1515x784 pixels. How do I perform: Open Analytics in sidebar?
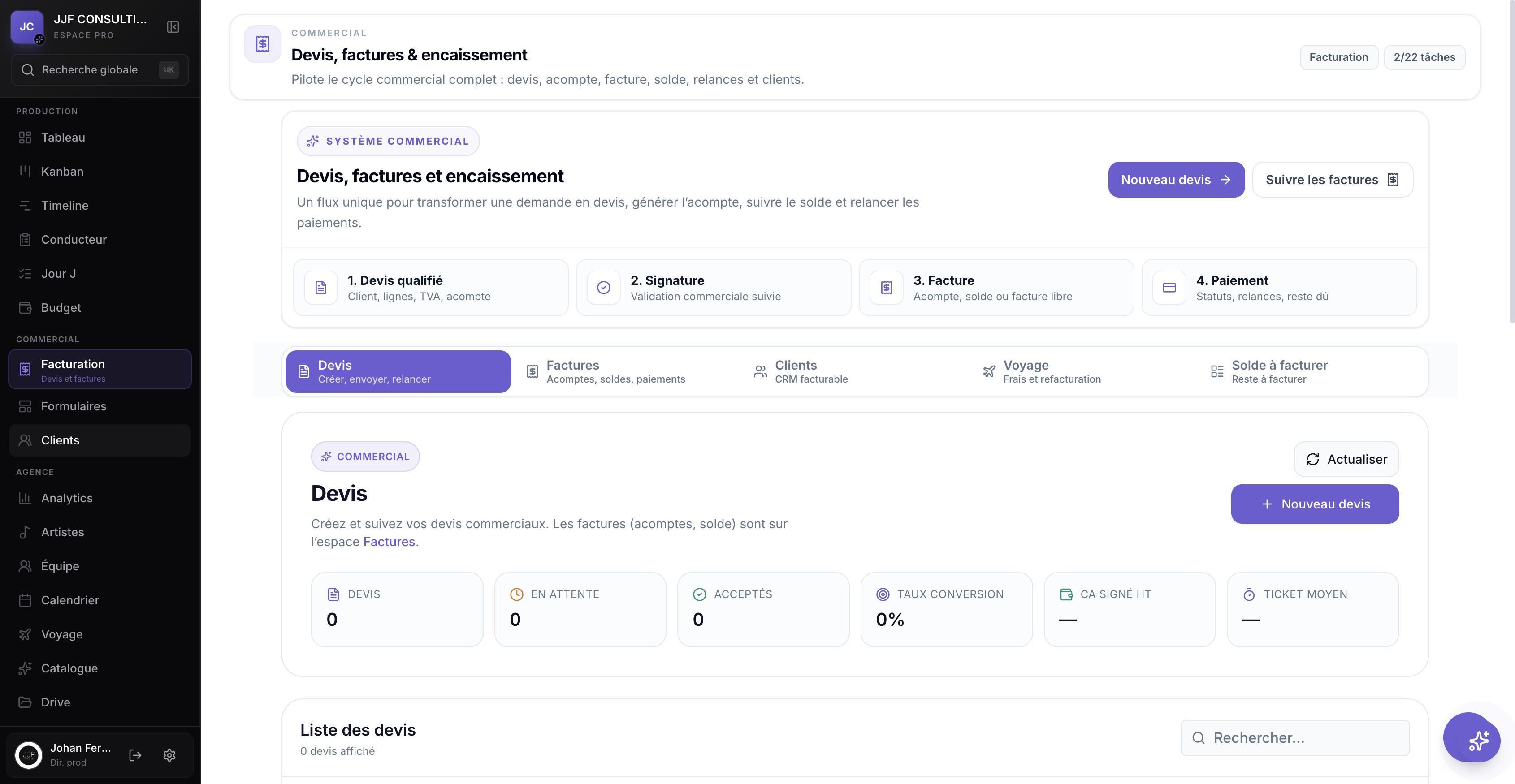[x=100, y=498]
